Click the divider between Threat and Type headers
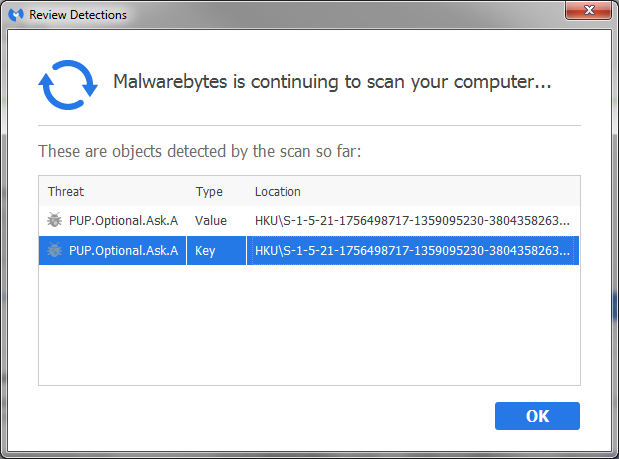 pos(187,191)
